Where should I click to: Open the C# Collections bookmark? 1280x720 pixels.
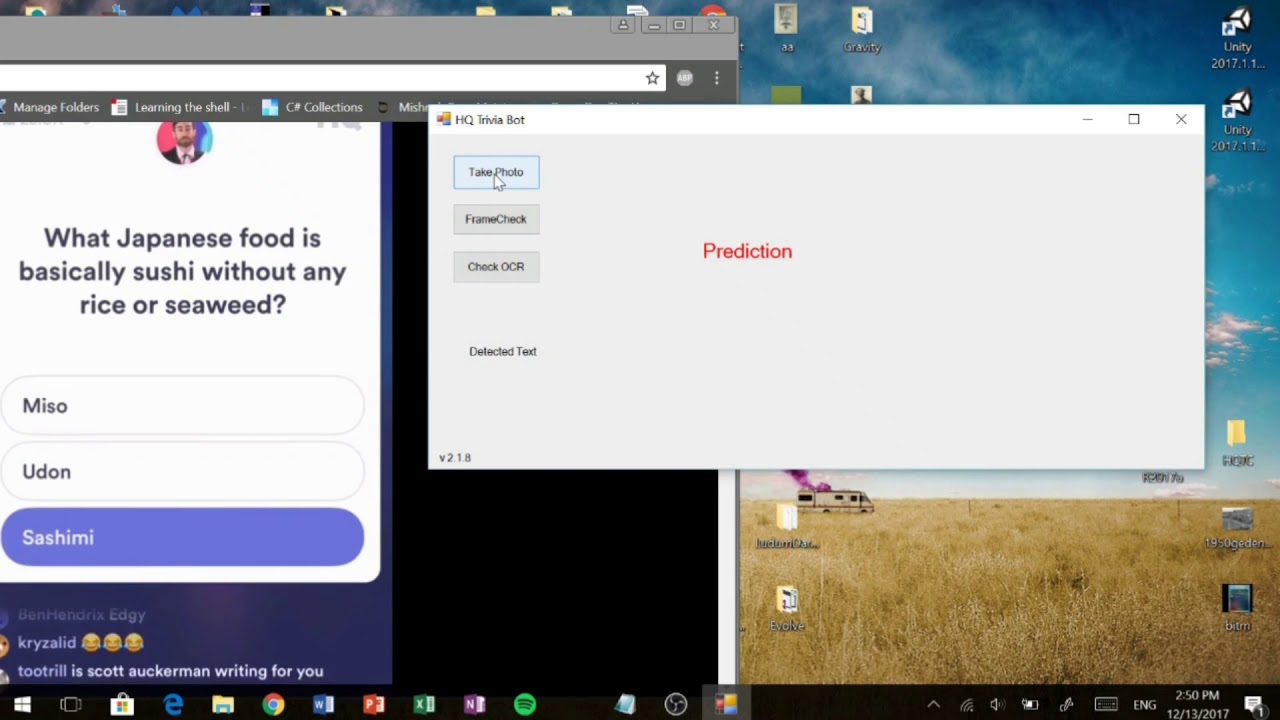click(x=312, y=107)
